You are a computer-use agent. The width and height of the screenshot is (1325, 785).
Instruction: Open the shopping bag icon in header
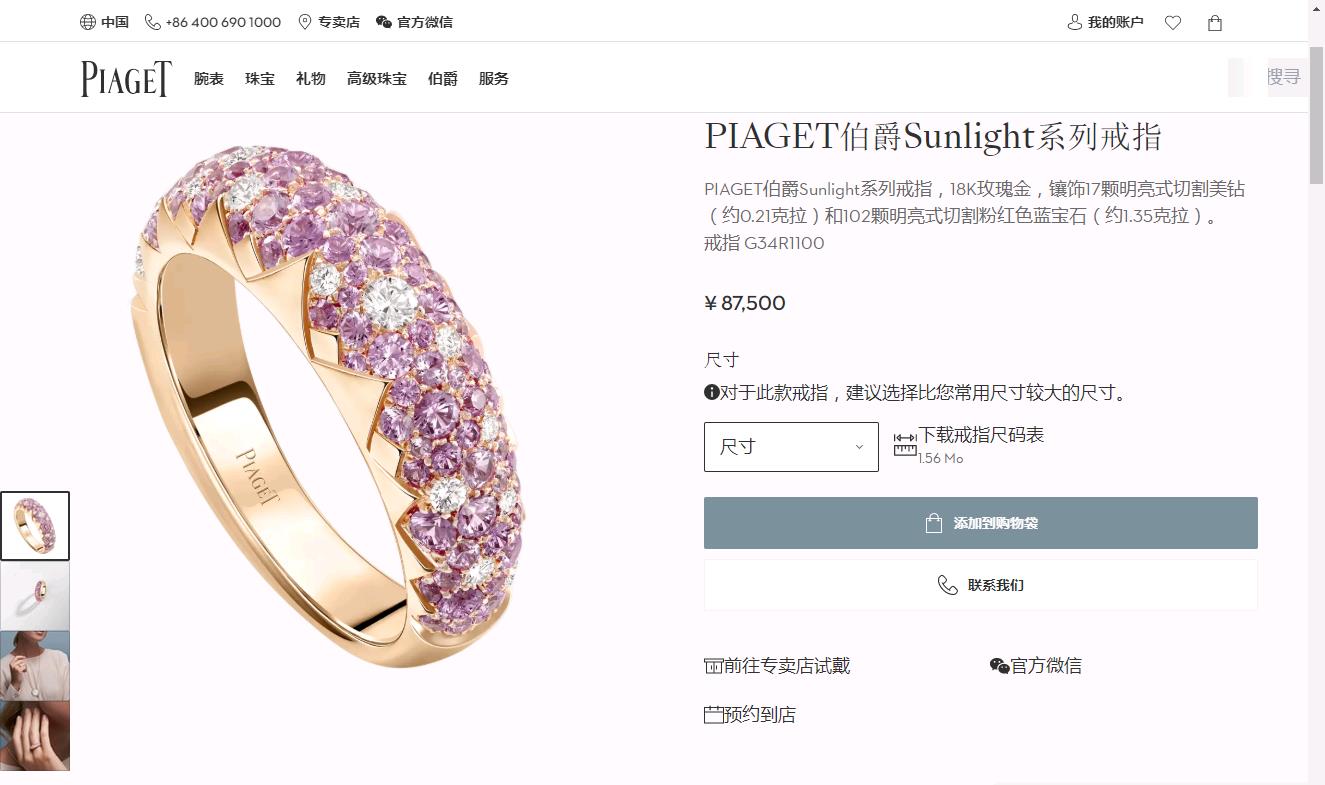click(x=1215, y=23)
